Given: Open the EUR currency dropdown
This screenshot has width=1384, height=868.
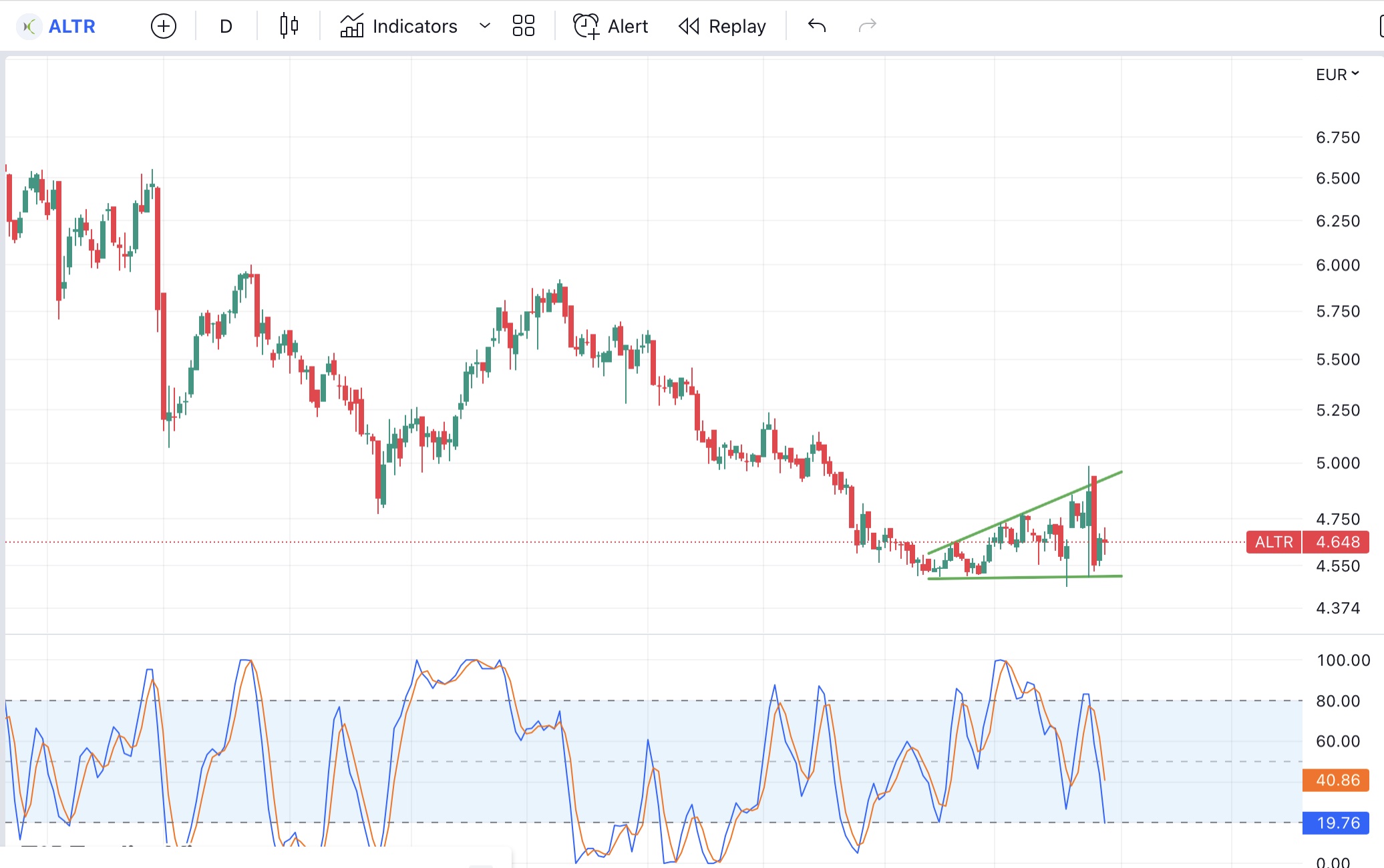Looking at the screenshot, I should pyautogui.click(x=1337, y=74).
